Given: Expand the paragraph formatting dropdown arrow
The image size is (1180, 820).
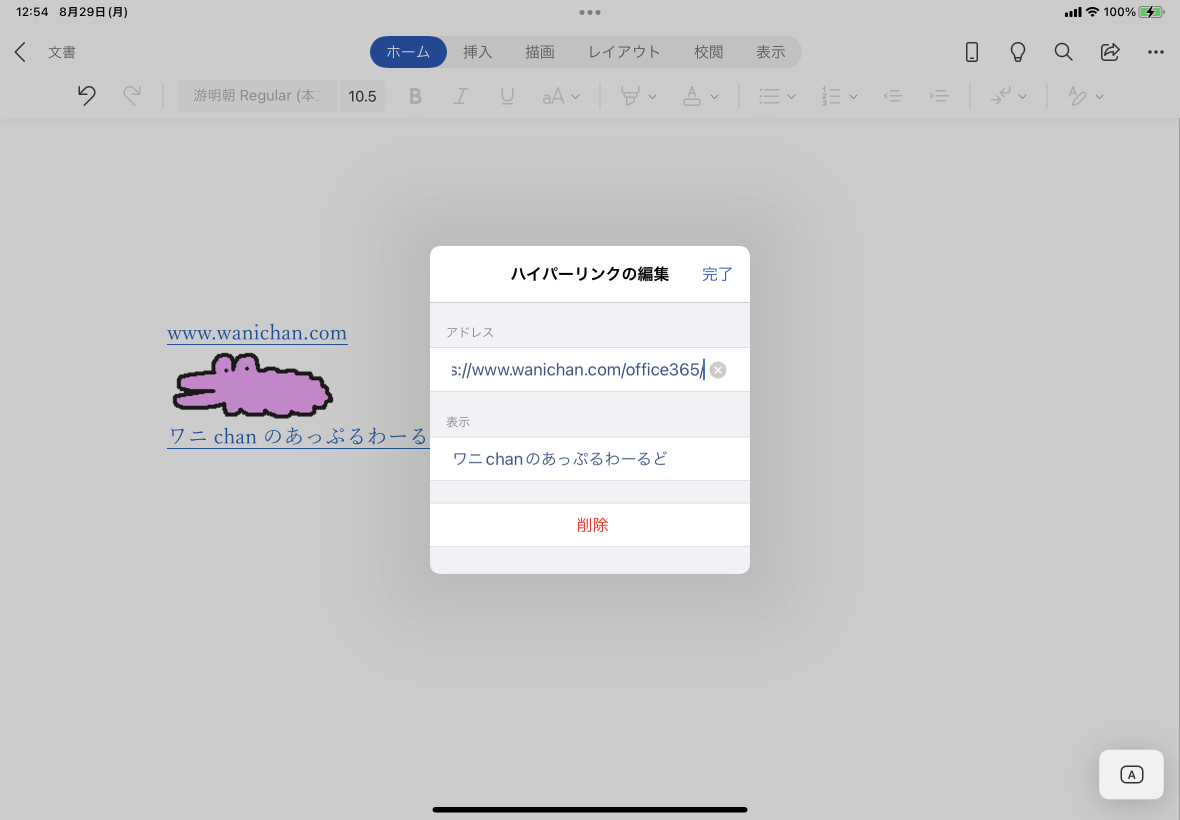Looking at the screenshot, I should point(1022,97).
